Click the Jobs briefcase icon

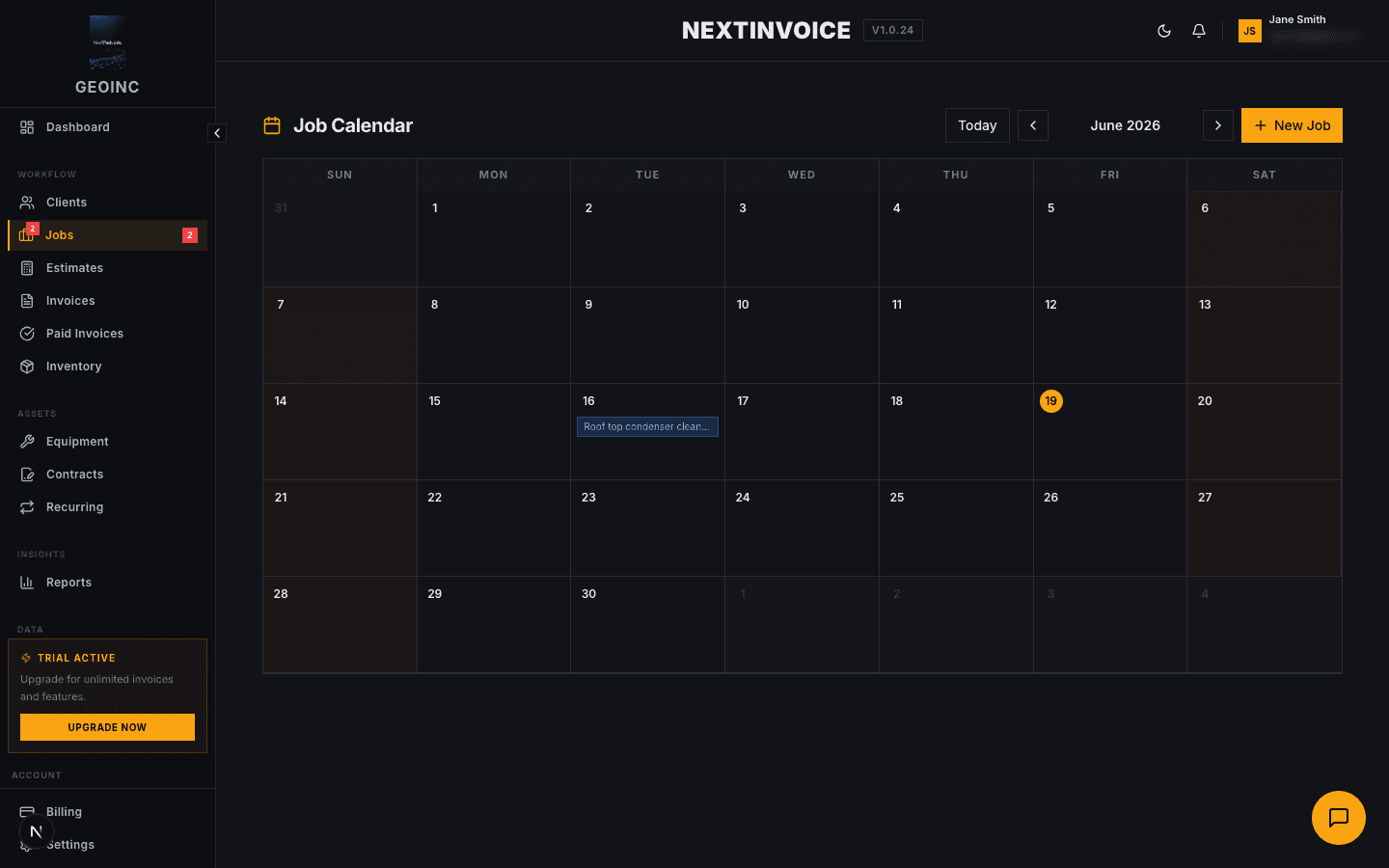coord(26,235)
